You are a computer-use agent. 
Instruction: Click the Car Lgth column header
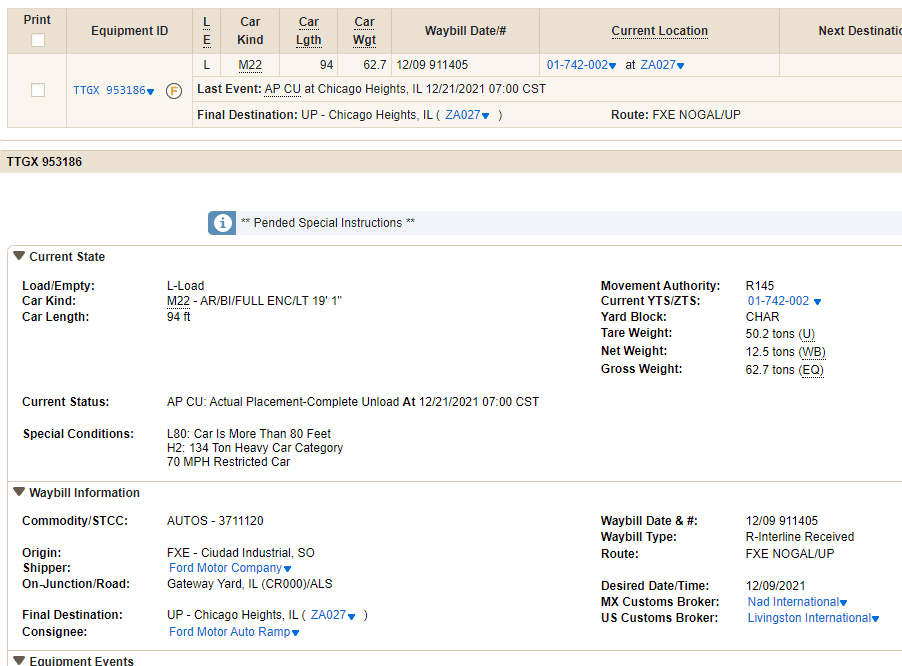(308, 31)
